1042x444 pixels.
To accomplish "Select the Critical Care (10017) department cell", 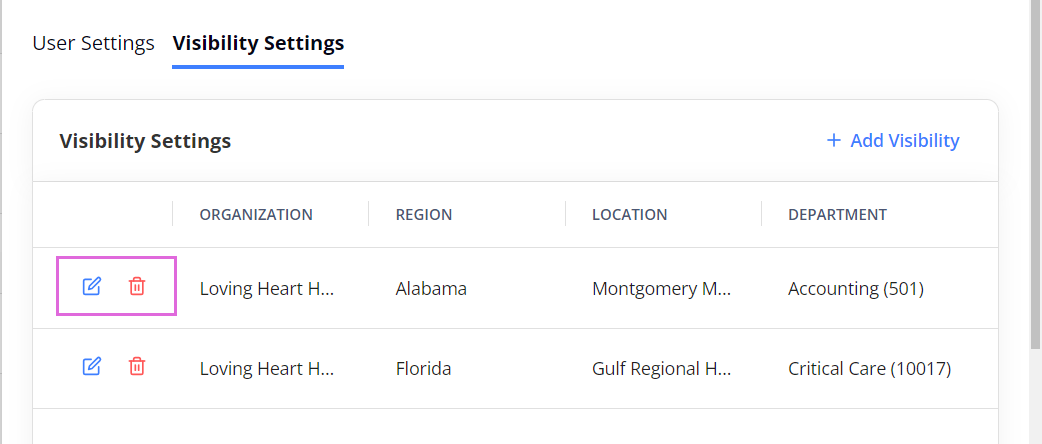I will pos(870,368).
